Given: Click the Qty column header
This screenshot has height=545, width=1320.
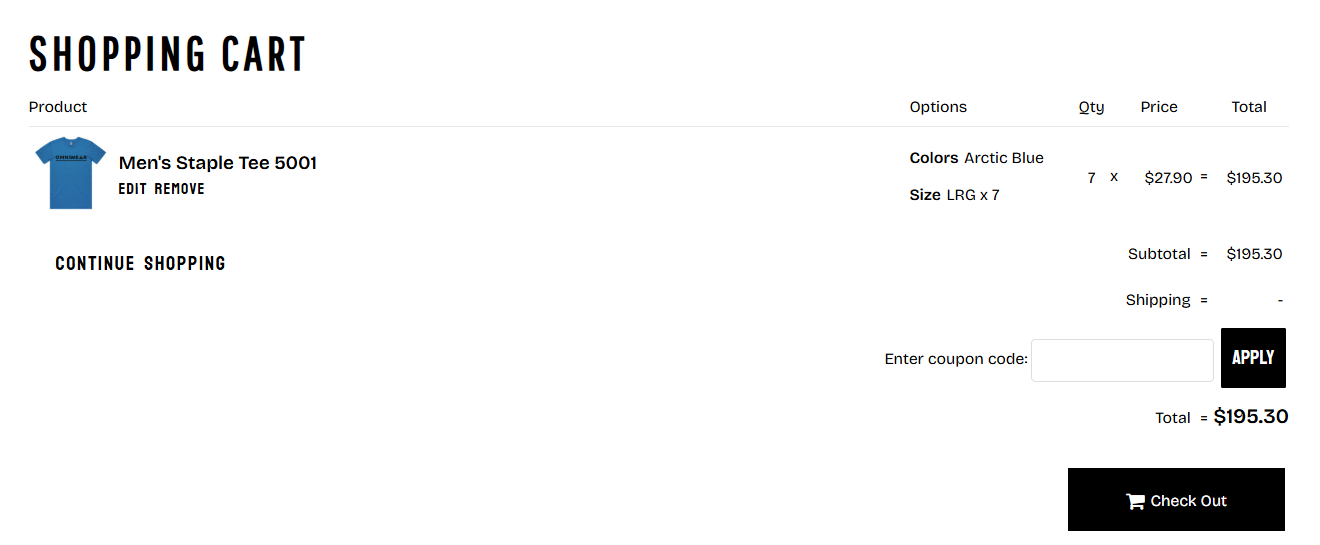Looking at the screenshot, I should coord(1091,107).
